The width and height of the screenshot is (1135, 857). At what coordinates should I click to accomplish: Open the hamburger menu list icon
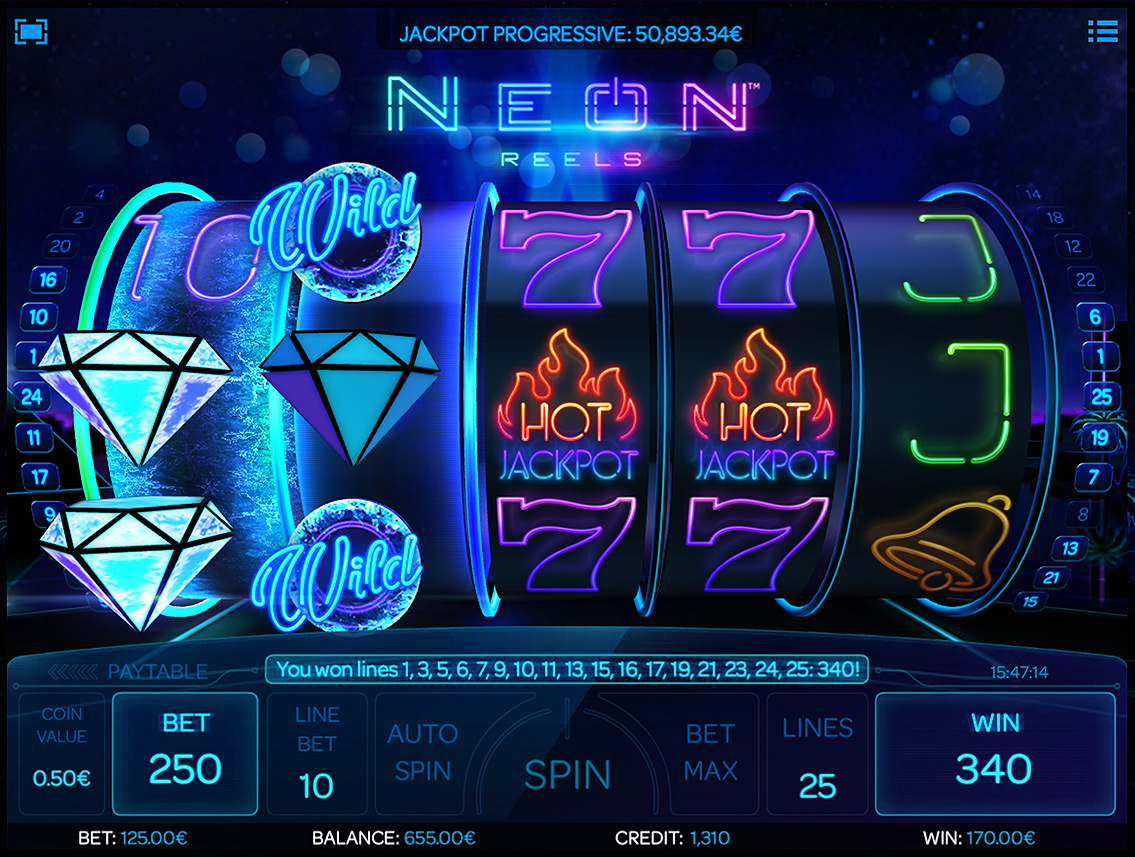(1102, 31)
